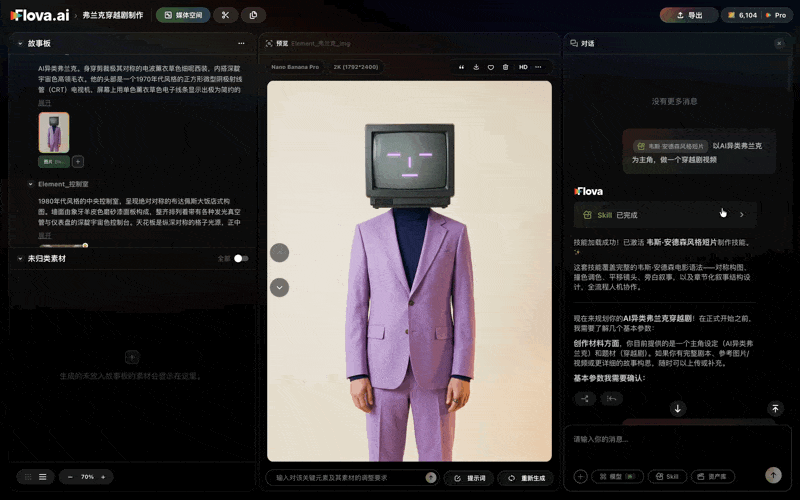Click the TV-head character preview image
The image size is (800, 500).
click(x=409, y=271)
